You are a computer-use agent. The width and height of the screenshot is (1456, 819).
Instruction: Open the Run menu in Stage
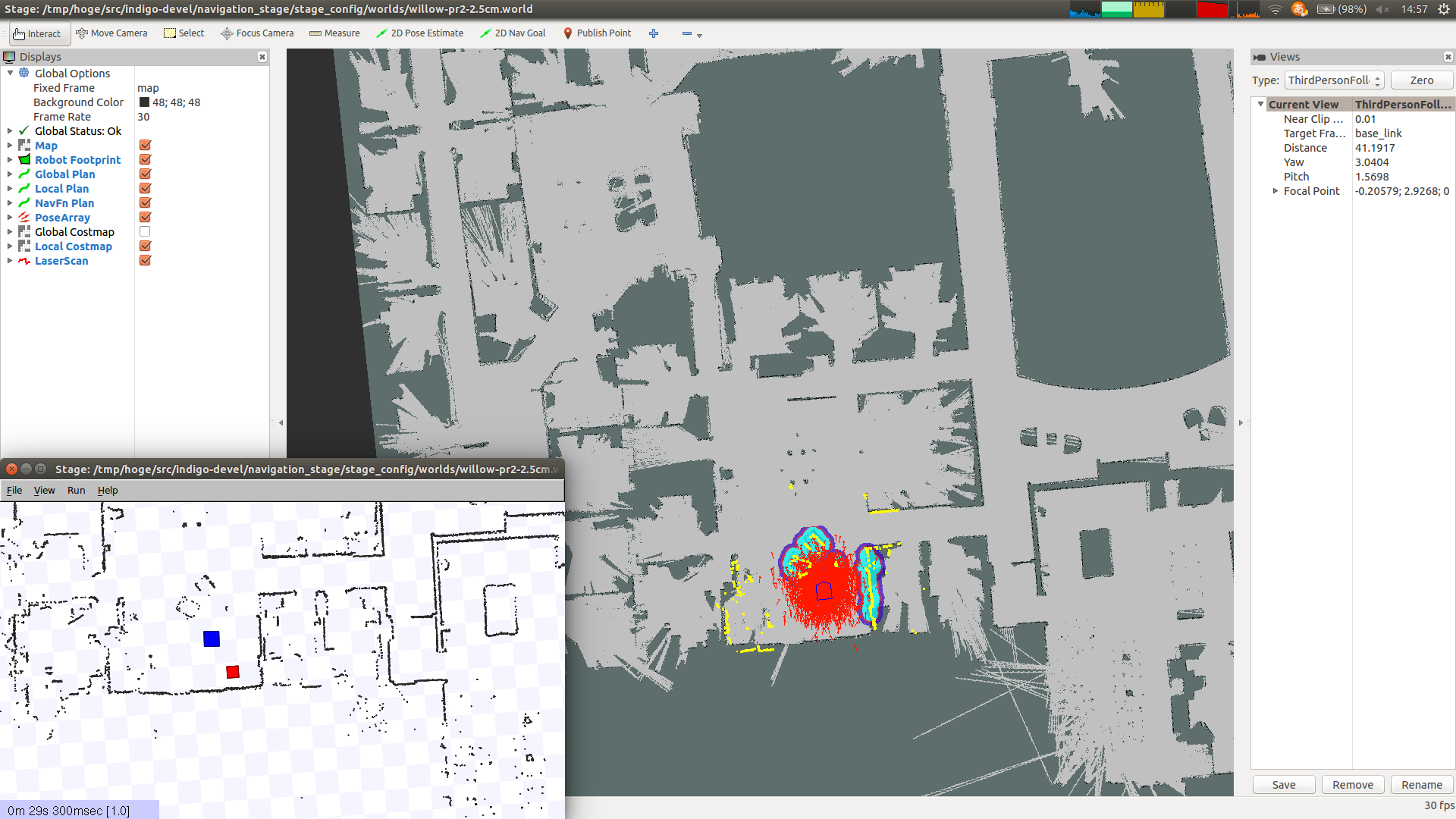[76, 491]
